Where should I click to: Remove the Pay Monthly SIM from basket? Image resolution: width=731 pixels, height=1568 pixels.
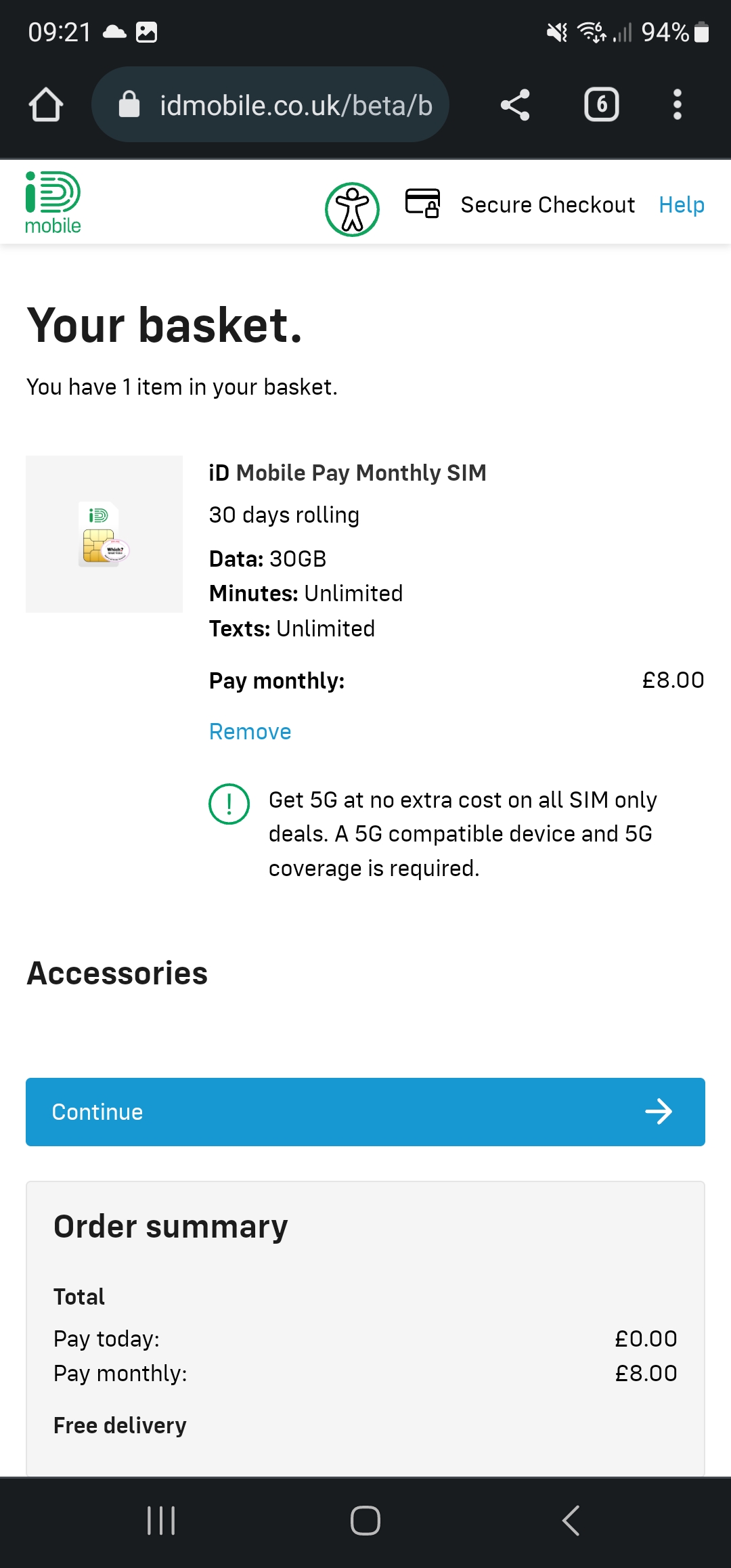250,731
